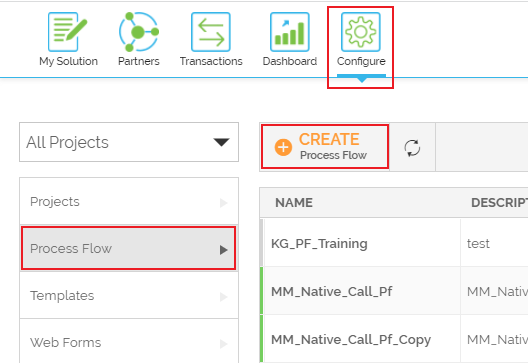
Task: Expand the Projects sidebar arrow
Action: click(224, 203)
